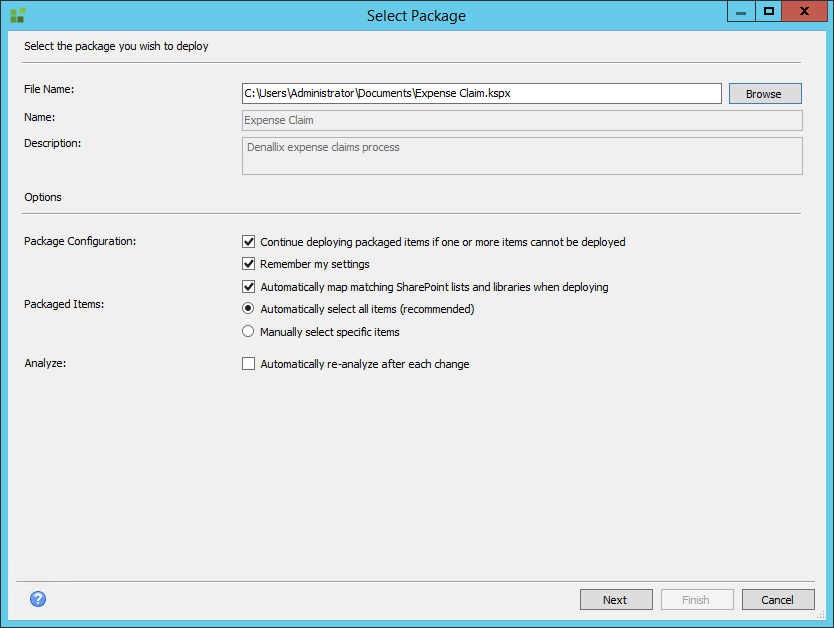Maximize the Select Package window

coord(769,12)
